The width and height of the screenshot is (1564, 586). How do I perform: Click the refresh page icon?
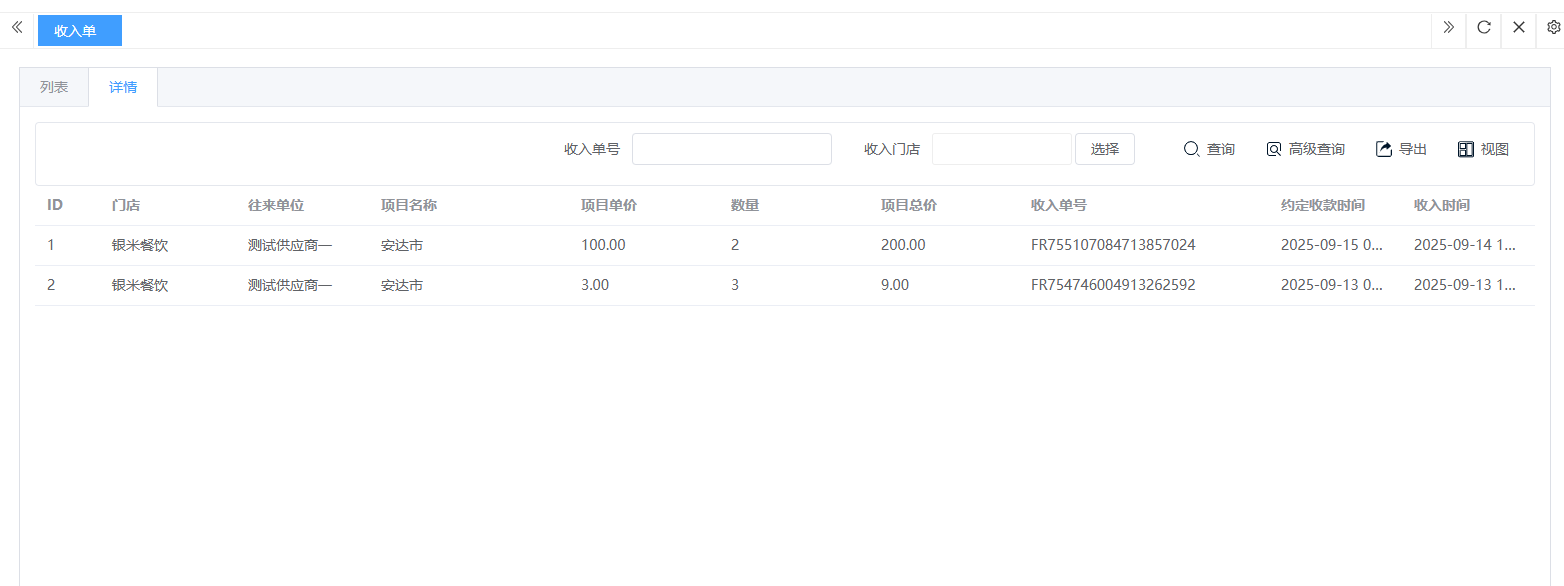pos(1484,28)
